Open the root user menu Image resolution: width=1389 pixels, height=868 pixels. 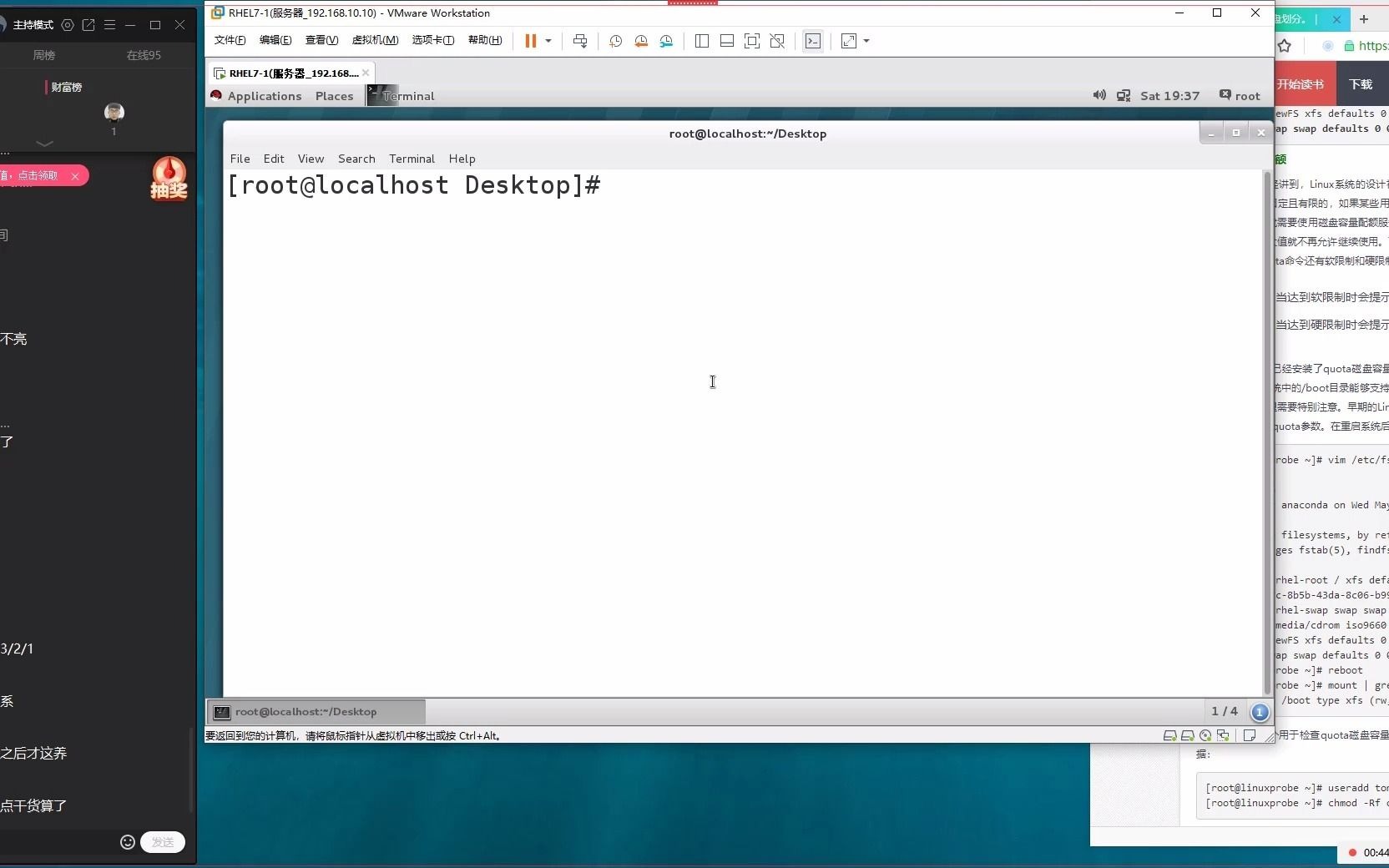(1240, 96)
